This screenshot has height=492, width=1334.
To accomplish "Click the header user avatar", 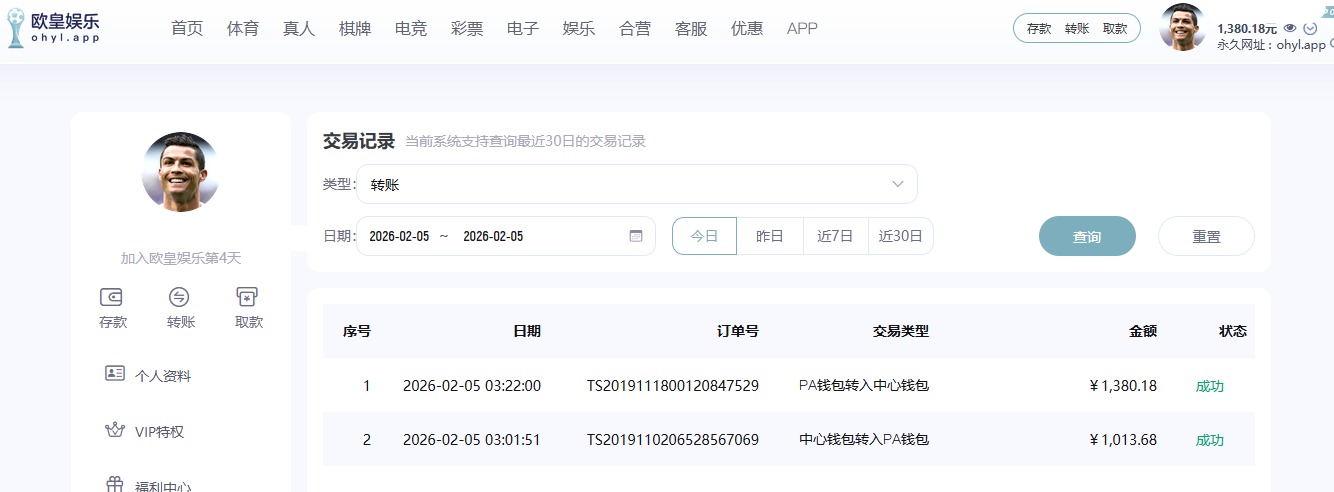I will click(x=1182, y=27).
